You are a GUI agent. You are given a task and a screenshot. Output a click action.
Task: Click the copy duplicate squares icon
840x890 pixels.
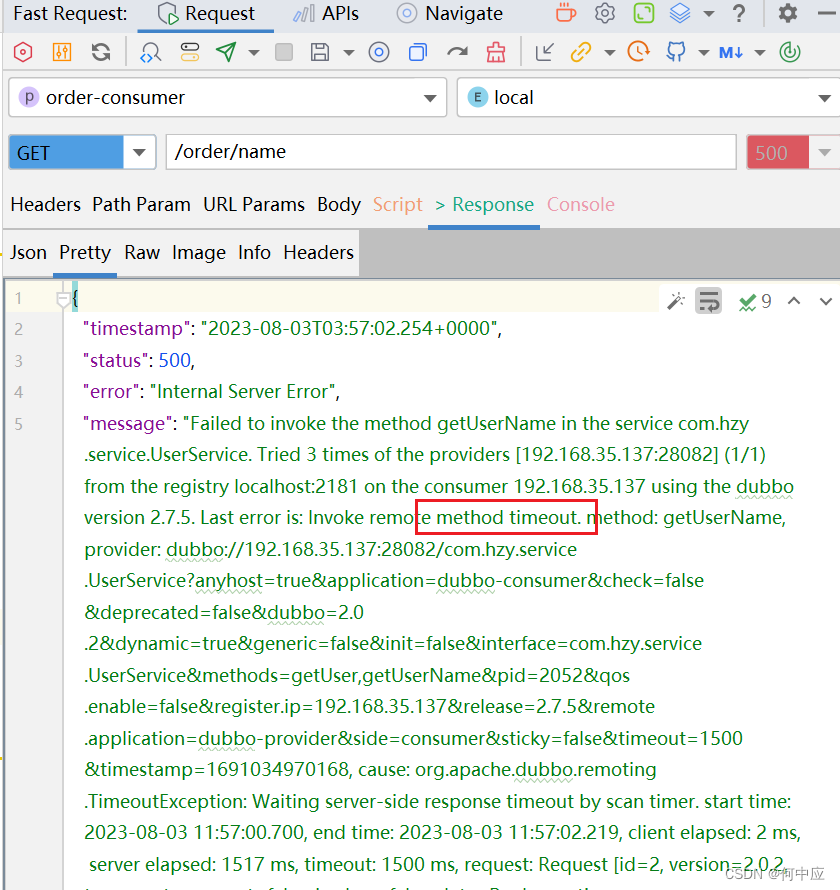[x=418, y=52]
